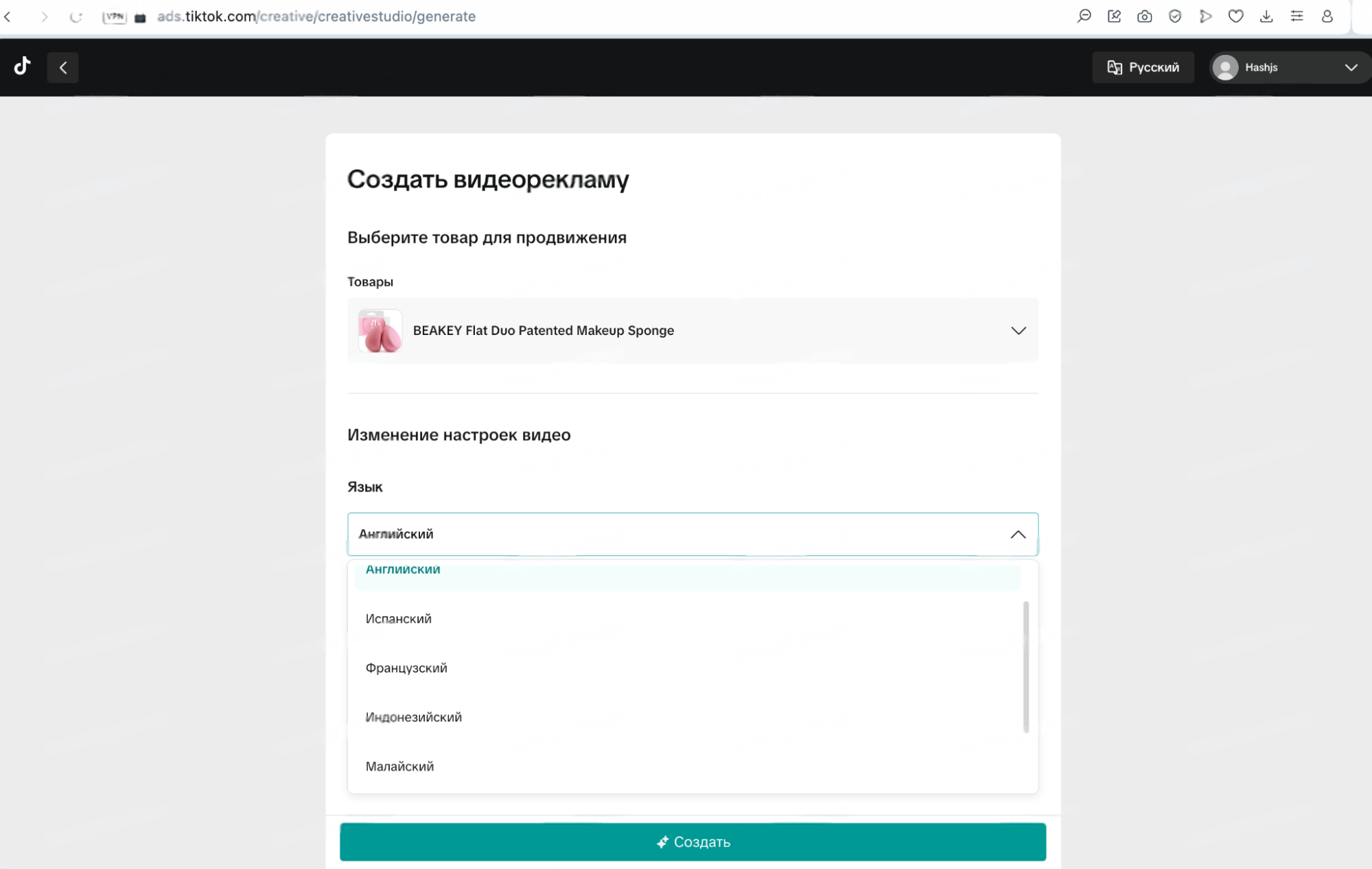Select Индонезийский in the language list

click(687, 717)
